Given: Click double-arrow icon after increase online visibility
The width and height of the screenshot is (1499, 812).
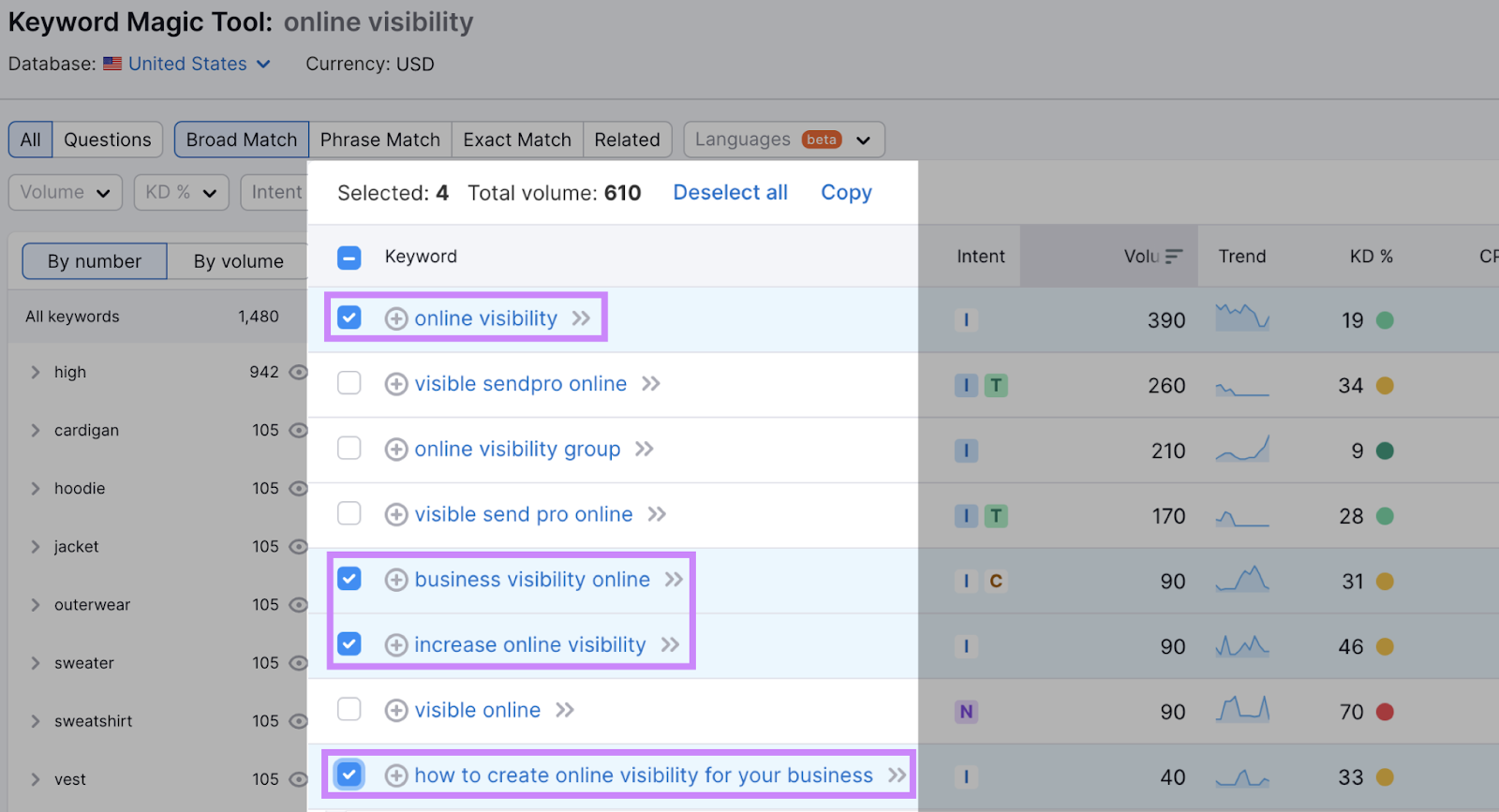Looking at the screenshot, I should 670,645.
